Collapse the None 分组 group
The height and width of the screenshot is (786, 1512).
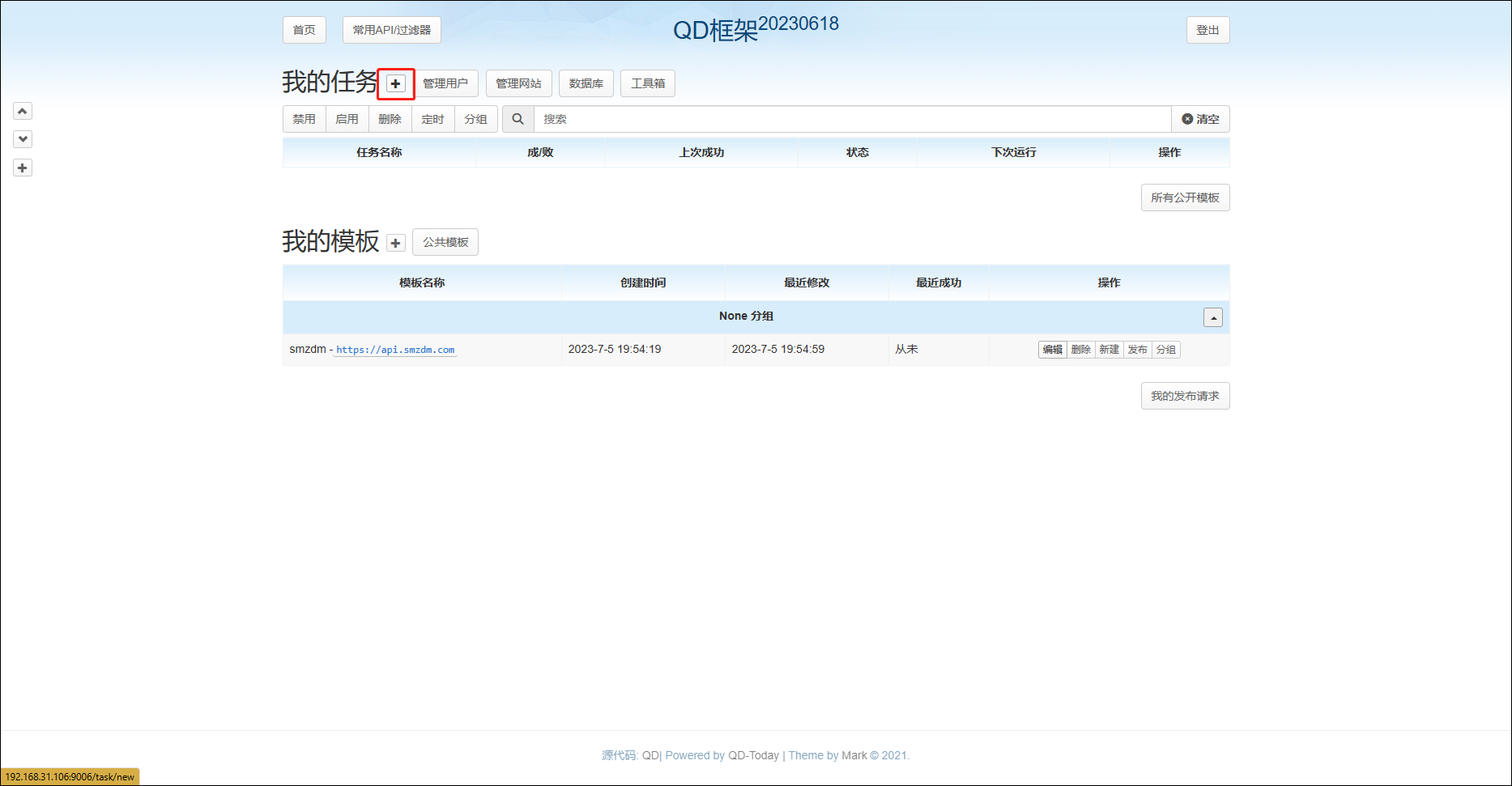1212,317
